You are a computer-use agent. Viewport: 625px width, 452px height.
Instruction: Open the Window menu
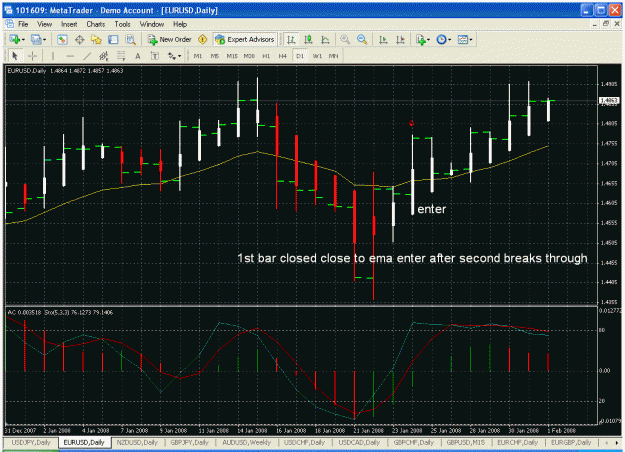tap(151, 24)
